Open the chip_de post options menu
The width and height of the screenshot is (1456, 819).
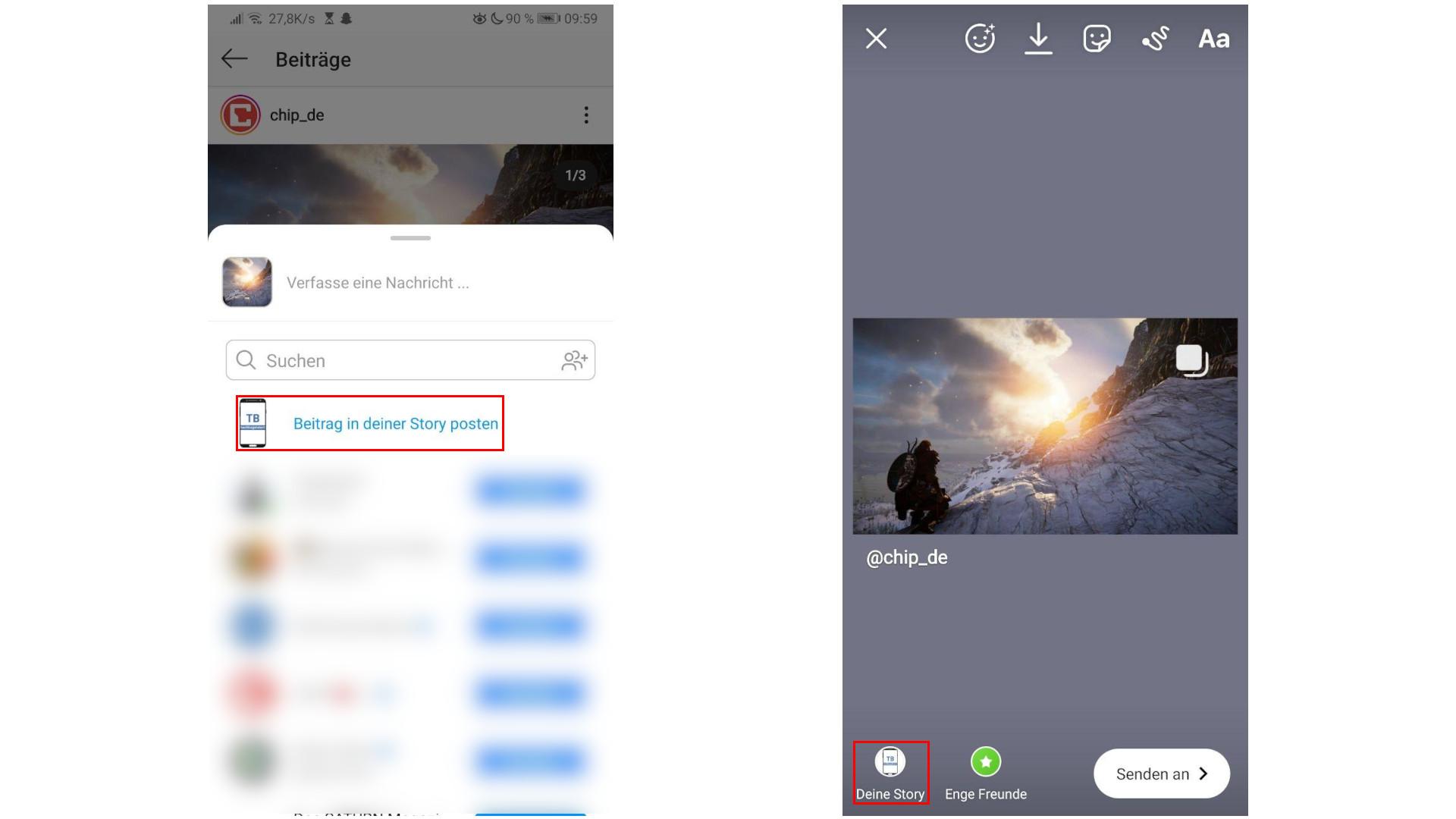585,115
